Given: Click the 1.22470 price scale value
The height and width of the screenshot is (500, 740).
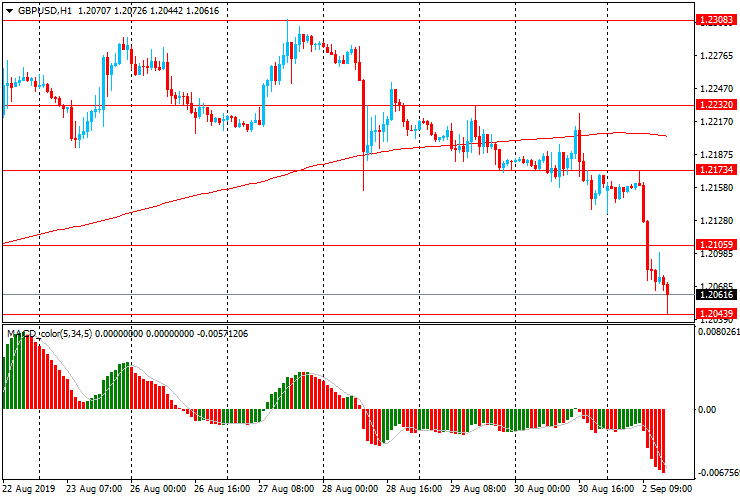Looking at the screenshot, I should [717, 89].
